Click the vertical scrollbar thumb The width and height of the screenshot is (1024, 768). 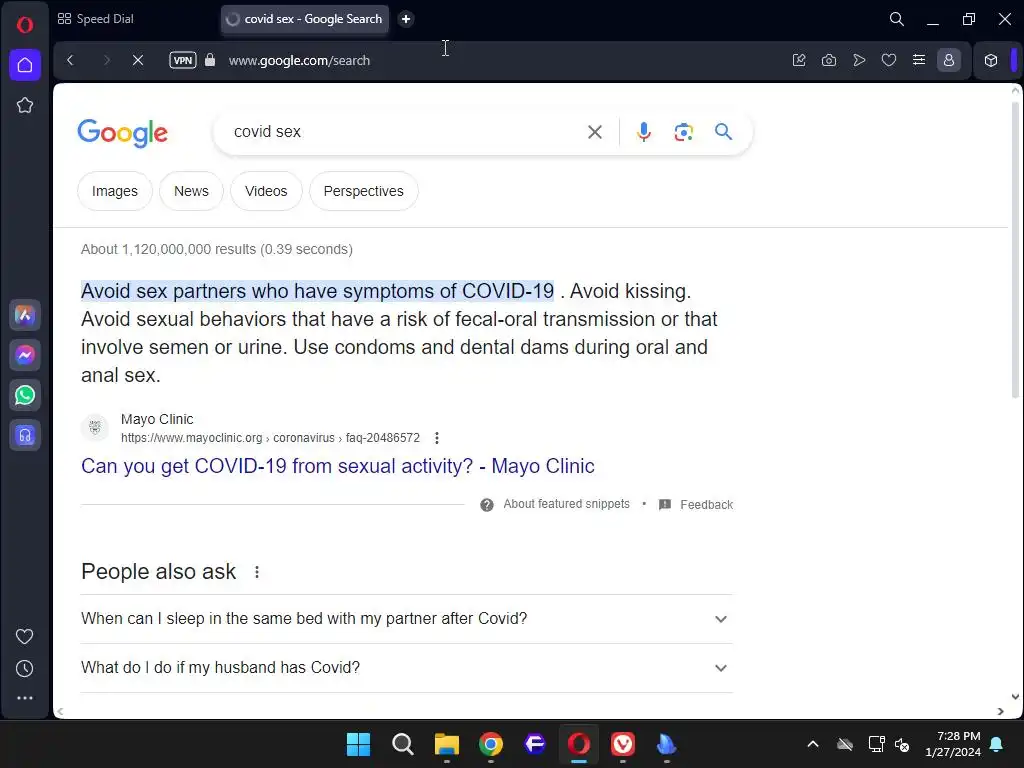(x=1016, y=248)
